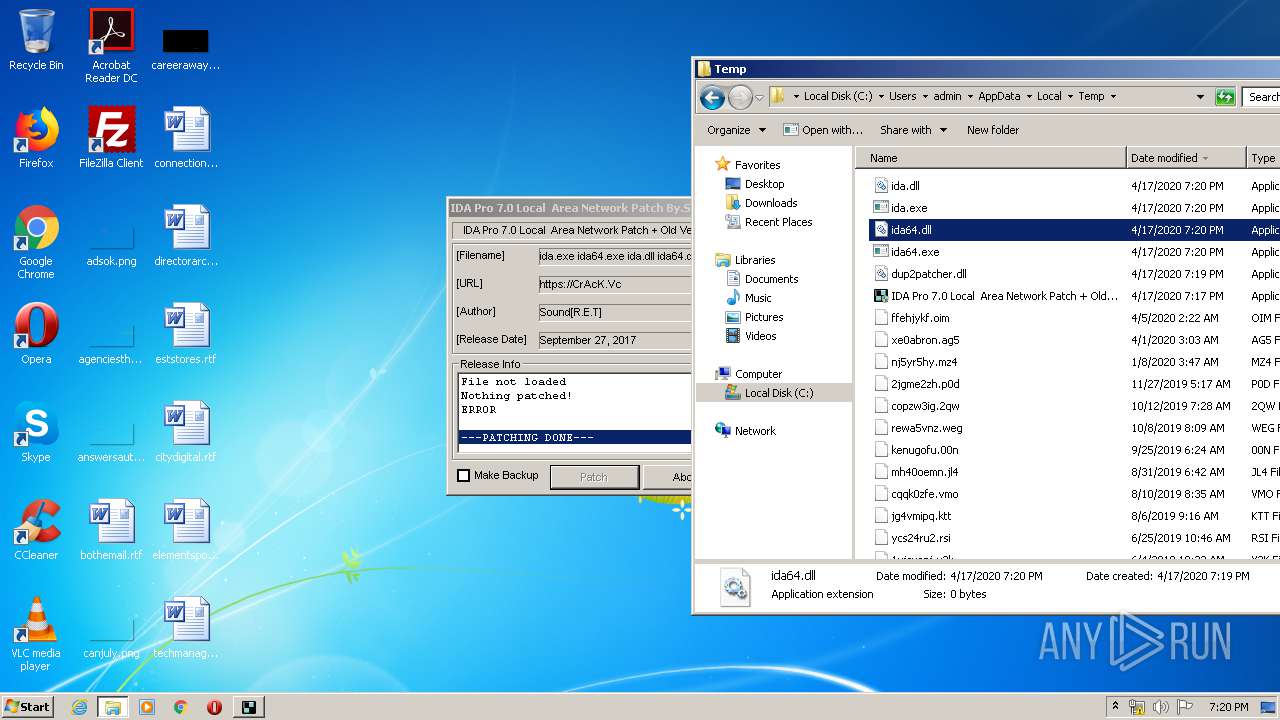Select the bothemail.rtf document icon
The height and width of the screenshot is (720, 1280).
tap(111, 530)
